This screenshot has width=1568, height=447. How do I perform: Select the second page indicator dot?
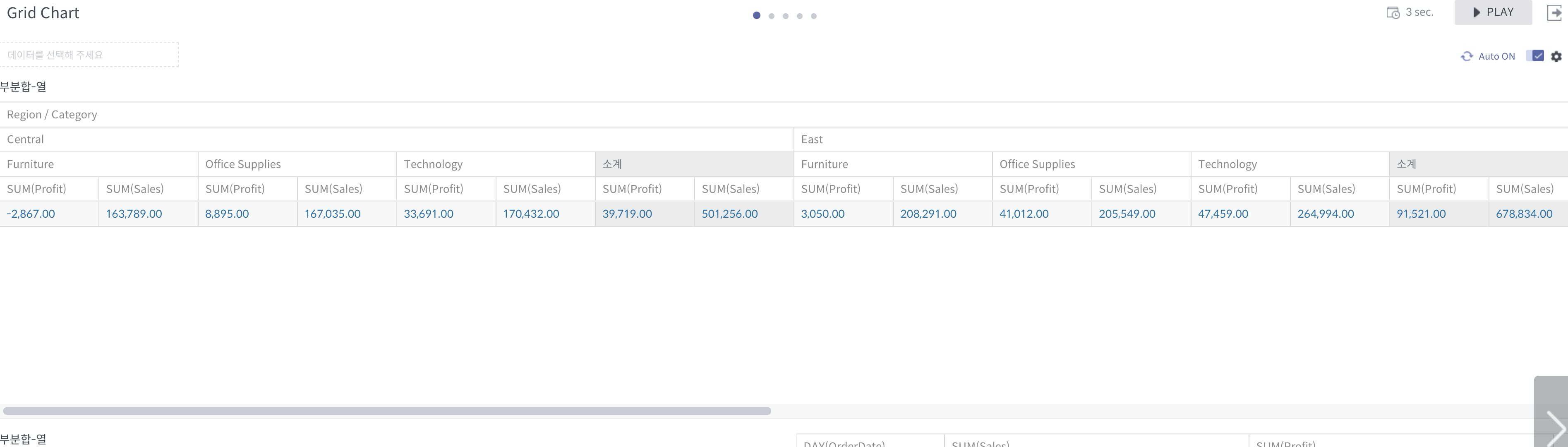(x=771, y=16)
